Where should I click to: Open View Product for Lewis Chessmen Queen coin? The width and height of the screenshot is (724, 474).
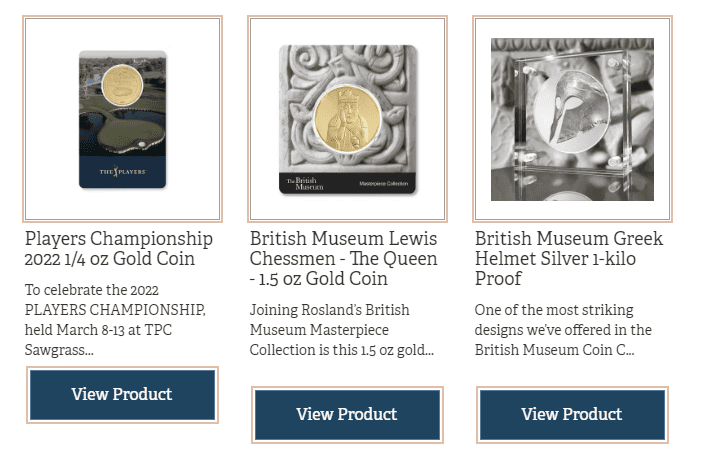tap(347, 414)
